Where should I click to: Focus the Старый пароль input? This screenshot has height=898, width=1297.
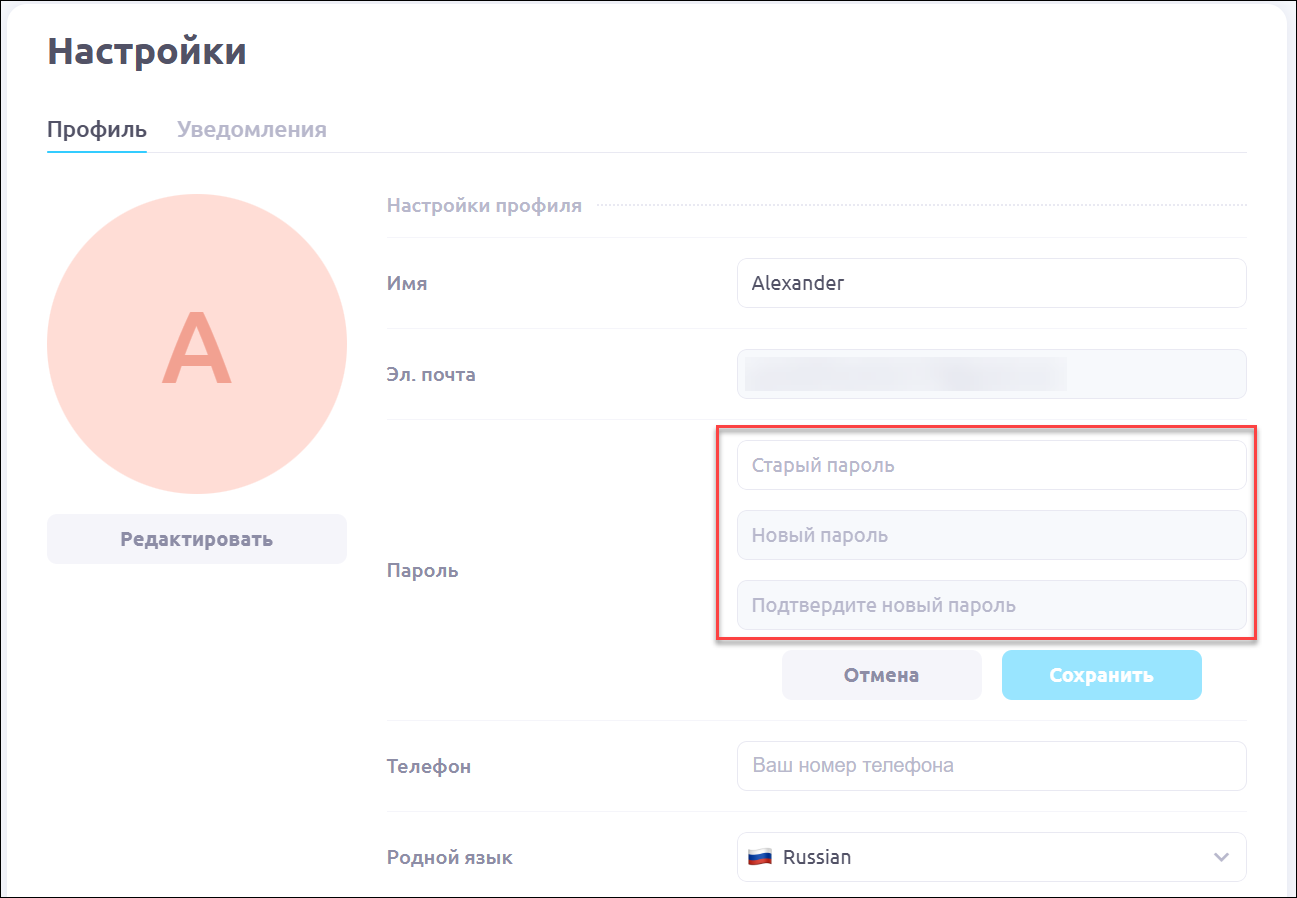point(990,465)
